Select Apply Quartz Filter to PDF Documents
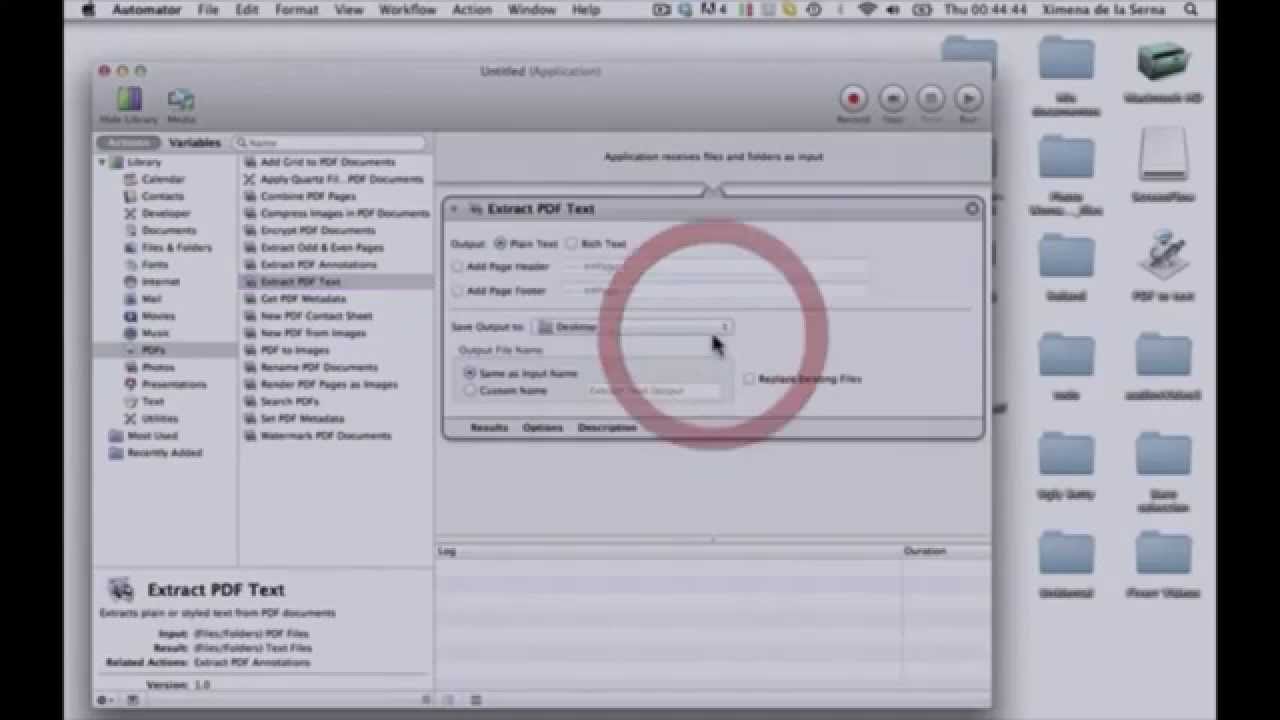Screen dimensions: 1280x720 point(342,179)
